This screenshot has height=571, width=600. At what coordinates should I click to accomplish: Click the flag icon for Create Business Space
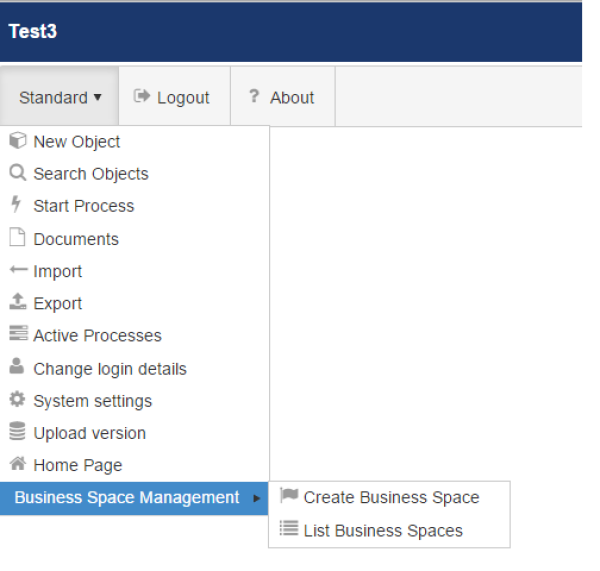[289, 496]
